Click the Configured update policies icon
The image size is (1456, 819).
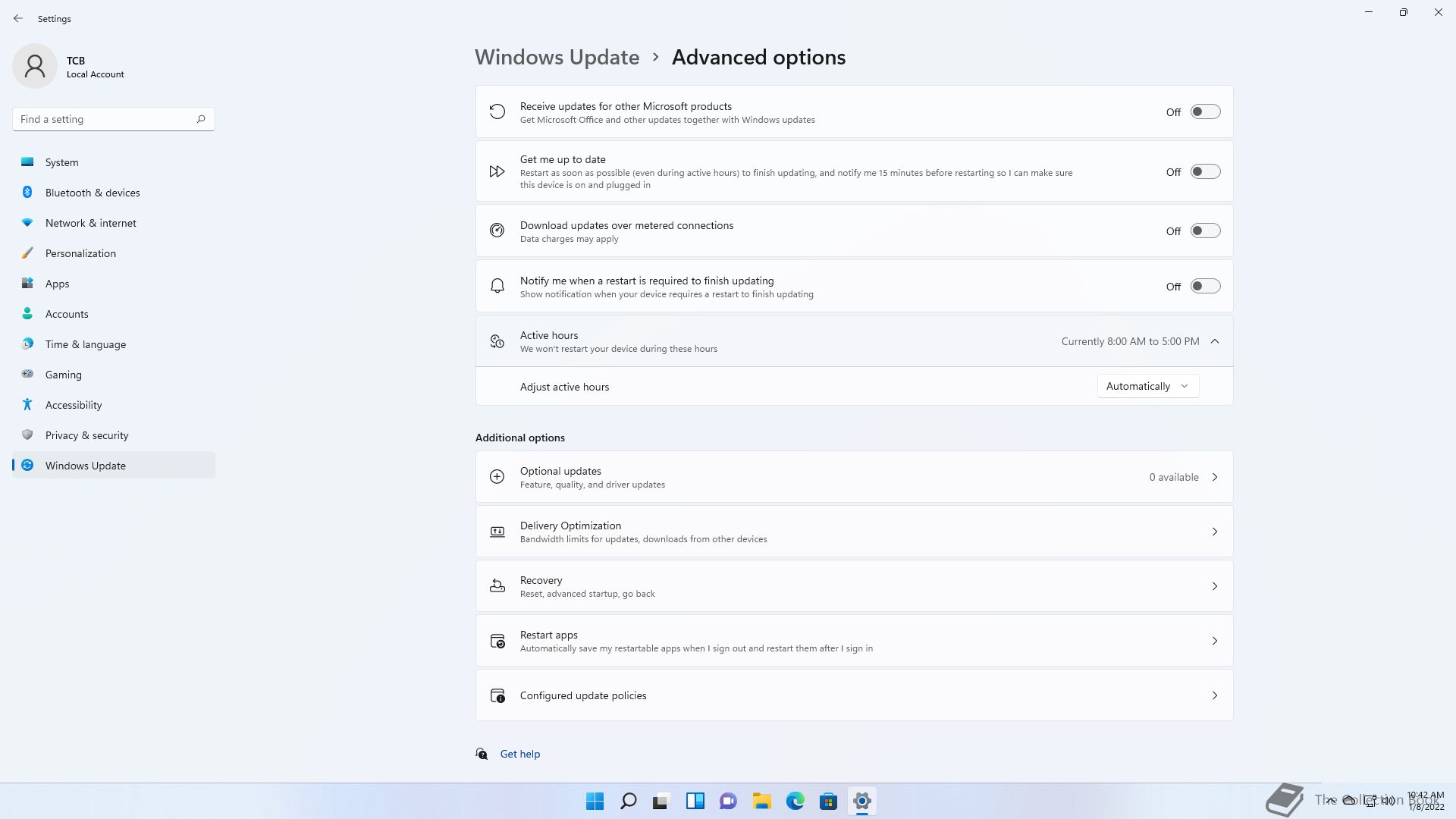click(x=497, y=695)
